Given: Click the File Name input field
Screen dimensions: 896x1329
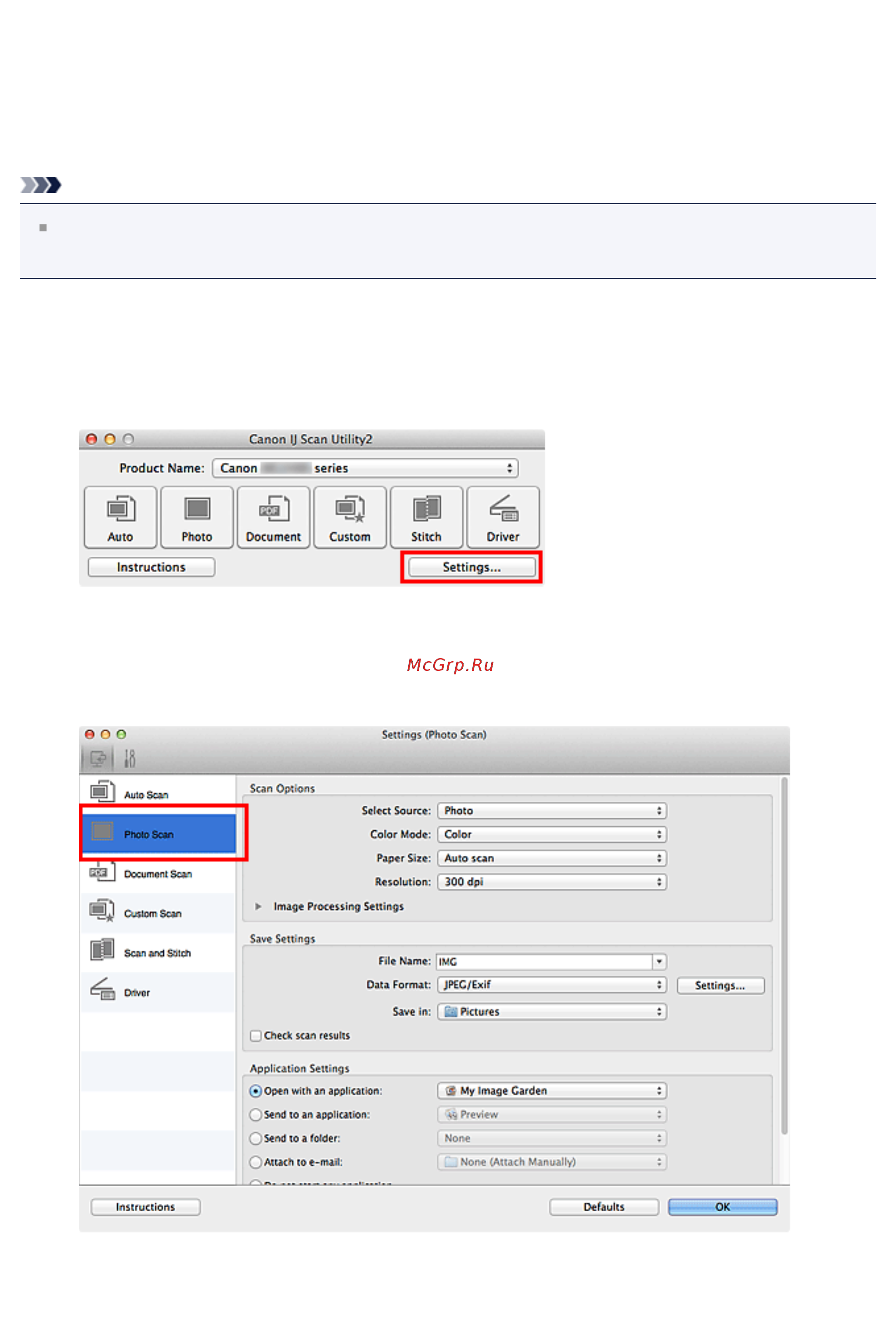Looking at the screenshot, I should coord(544,962).
